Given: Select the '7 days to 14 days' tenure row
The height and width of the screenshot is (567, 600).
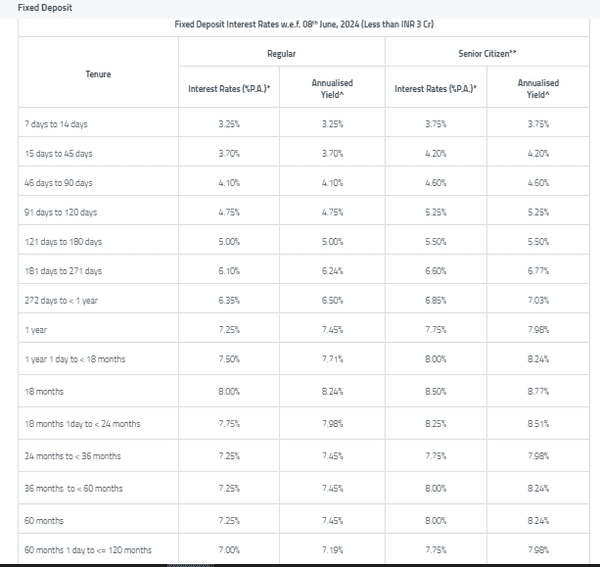Looking at the screenshot, I should (x=56, y=124).
